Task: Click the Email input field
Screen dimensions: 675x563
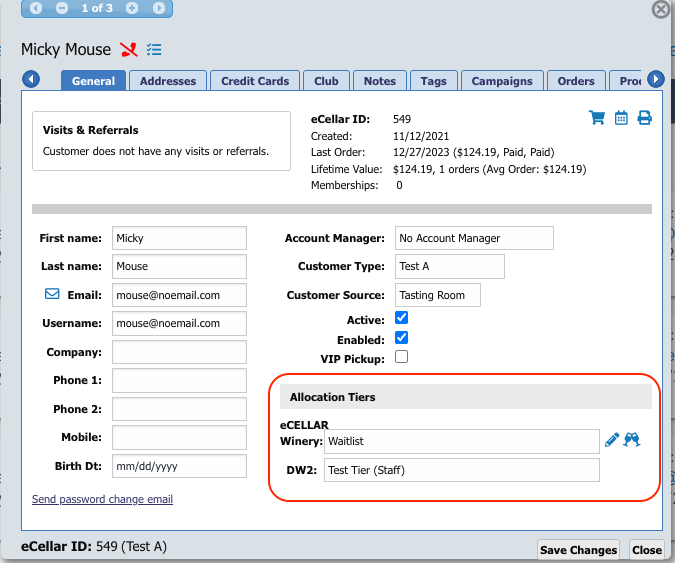Action: coord(179,295)
